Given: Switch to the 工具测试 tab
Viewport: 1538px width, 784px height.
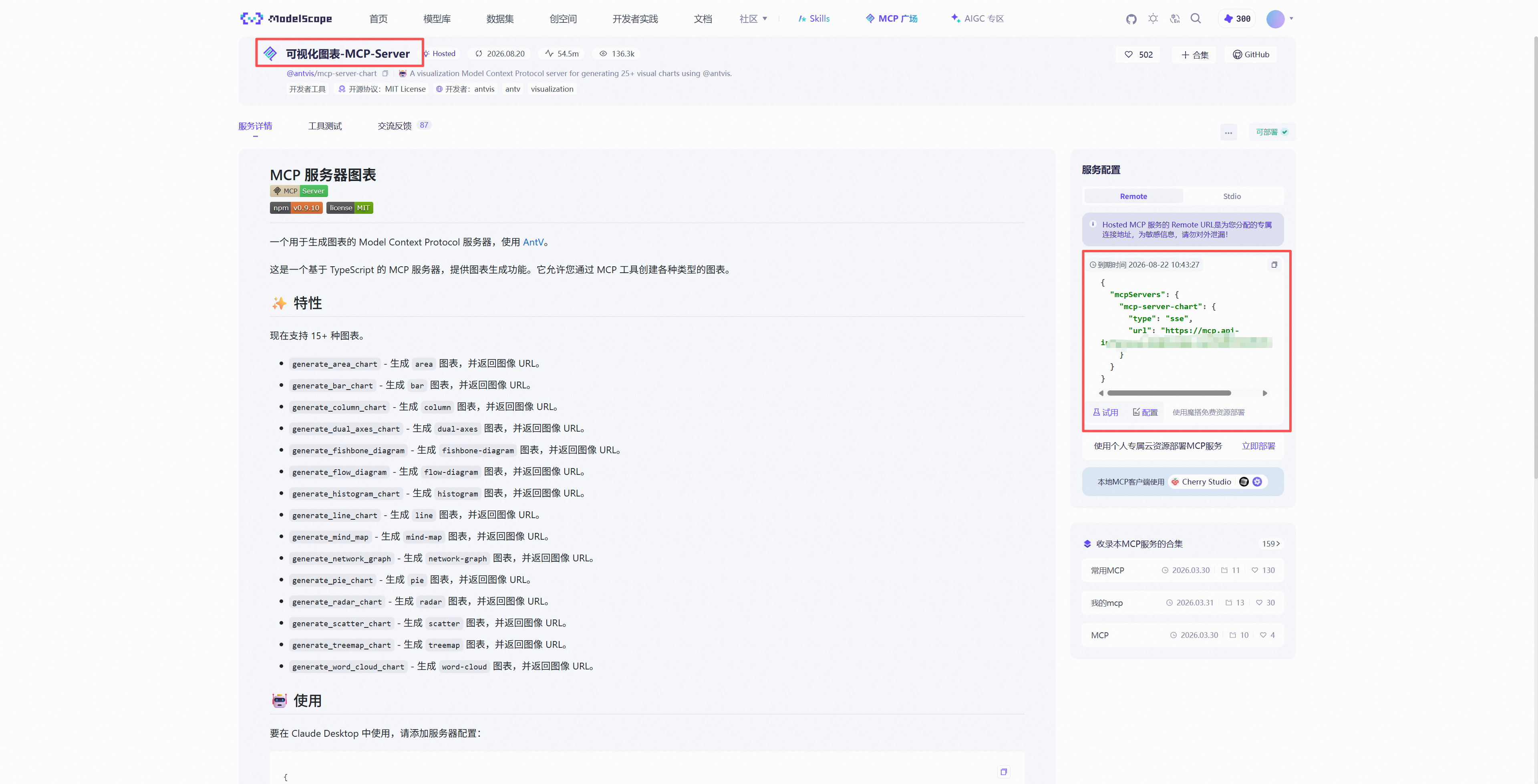Looking at the screenshot, I should point(325,126).
